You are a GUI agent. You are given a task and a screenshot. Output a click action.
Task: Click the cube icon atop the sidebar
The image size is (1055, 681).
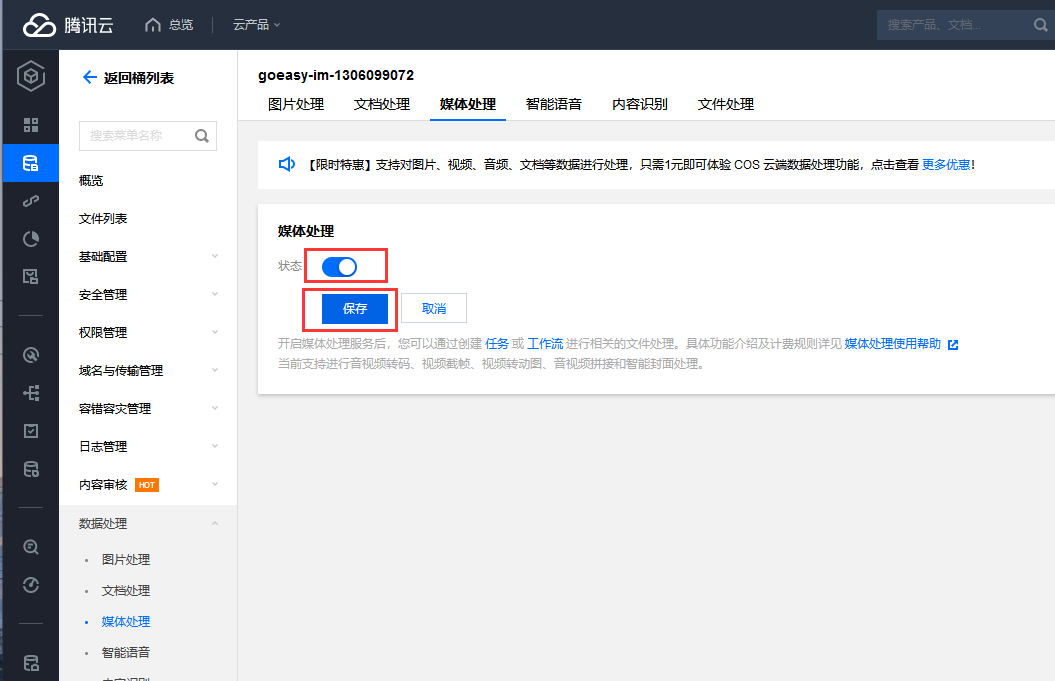(31, 77)
